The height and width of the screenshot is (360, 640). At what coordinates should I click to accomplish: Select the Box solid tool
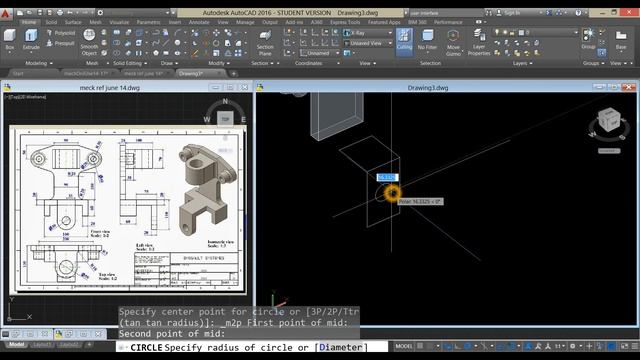pos(9,40)
